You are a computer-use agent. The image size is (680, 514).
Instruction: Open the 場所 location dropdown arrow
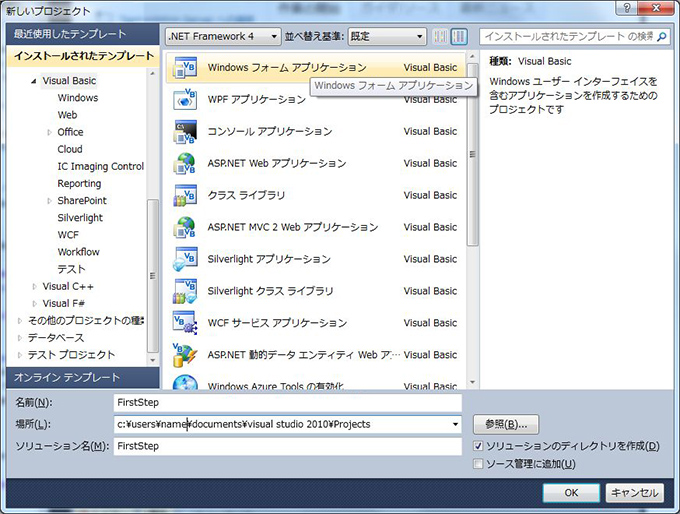click(x=455, y=424)
